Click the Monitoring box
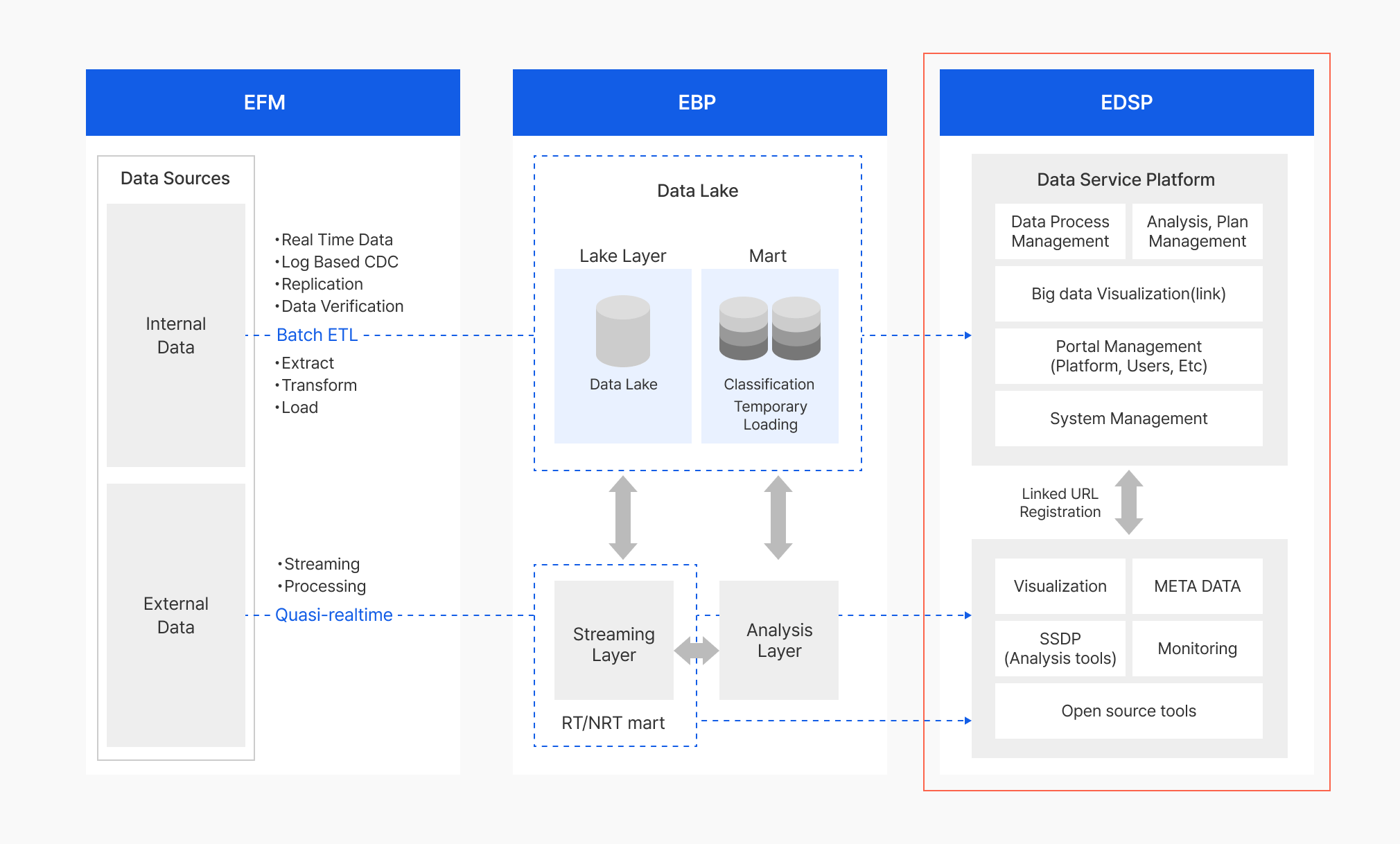 [x=1198, y=649]
